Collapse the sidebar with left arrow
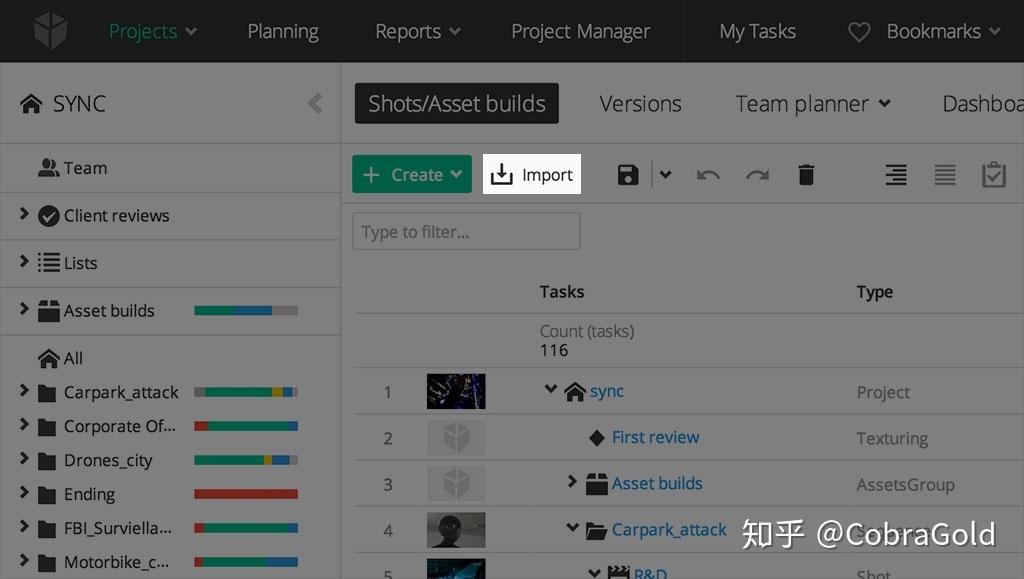This screenshot has width=1024, height=579. [315, 103]
